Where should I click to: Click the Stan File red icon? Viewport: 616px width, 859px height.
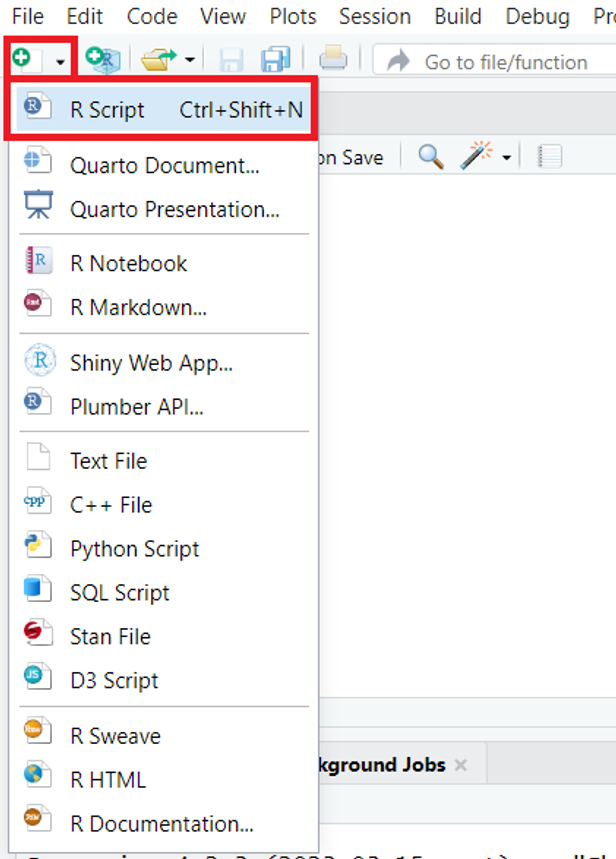(x=38, y=632)
